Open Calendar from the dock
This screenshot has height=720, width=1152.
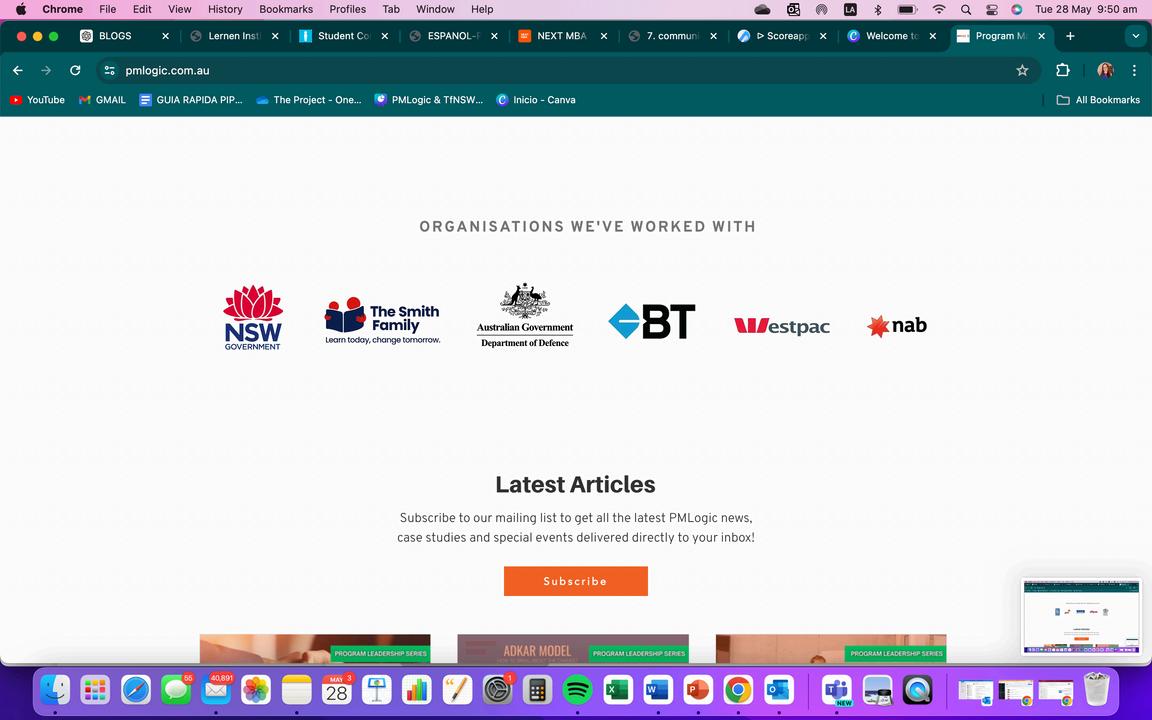pyautogui.click(x=336, y=690)
